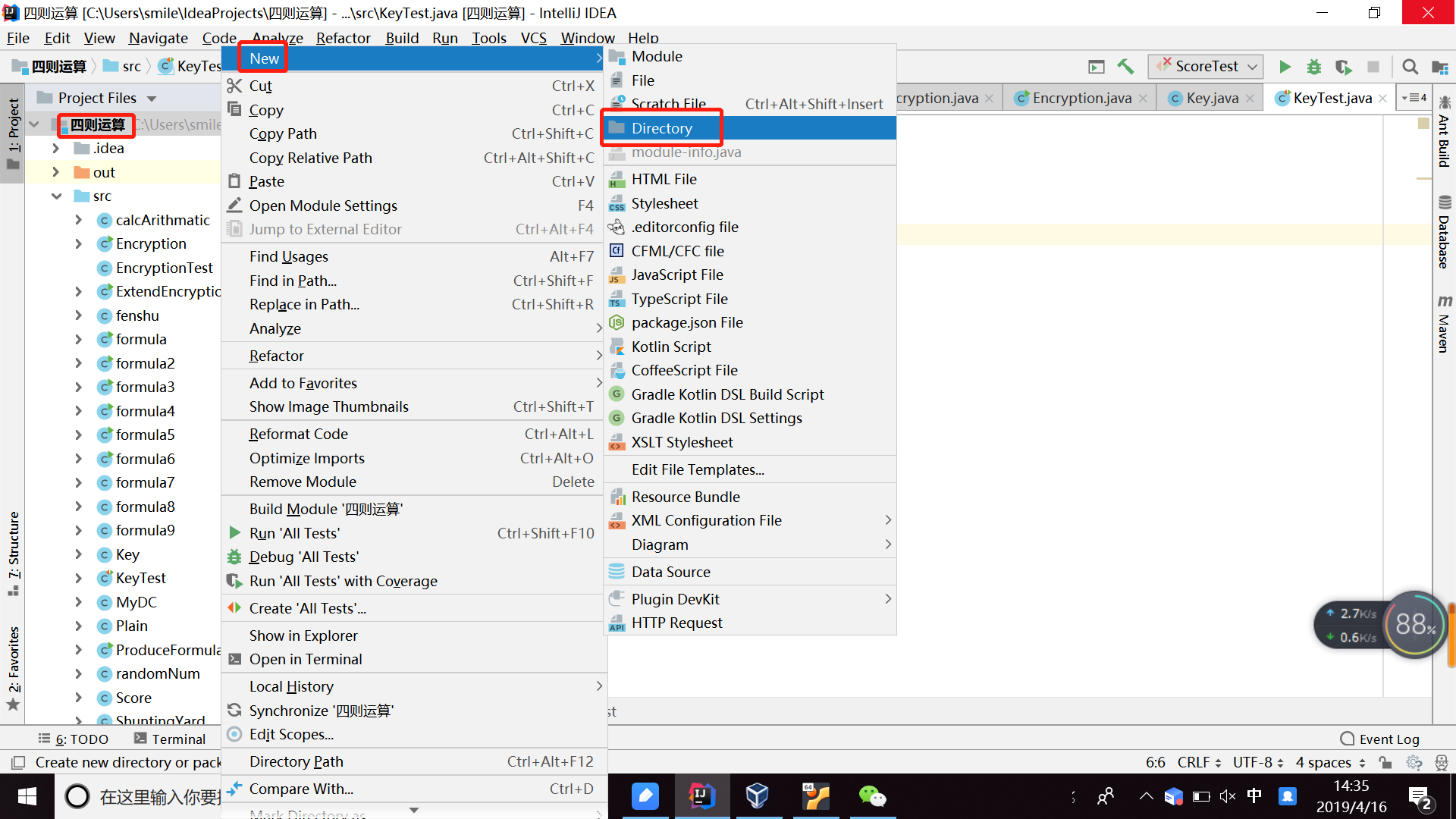Viewport: 1456px width, 819px height.
Task: Click the taskbar volume muted icon
Action: pos(1228,796)
